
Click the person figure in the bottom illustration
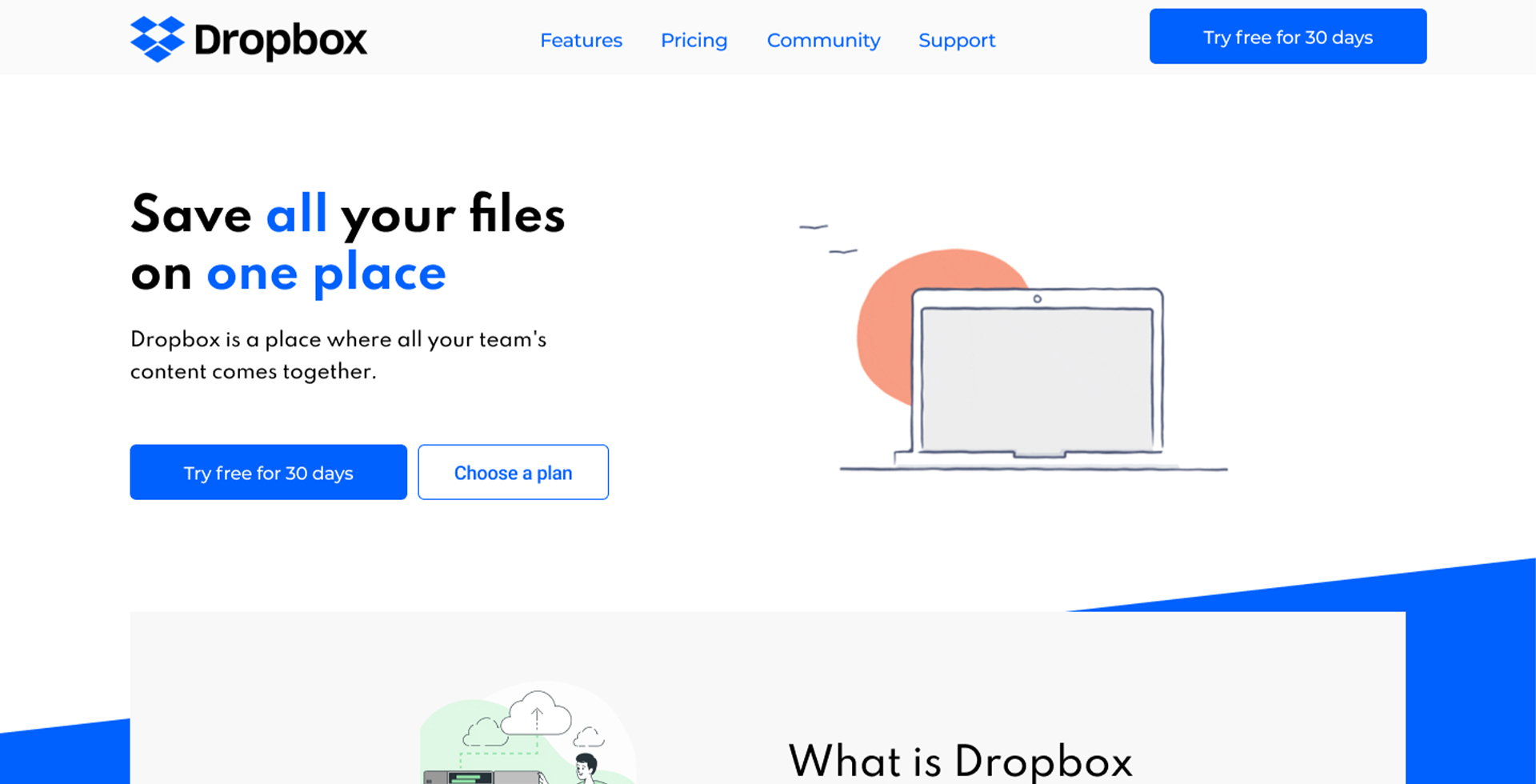pos(586,767)
